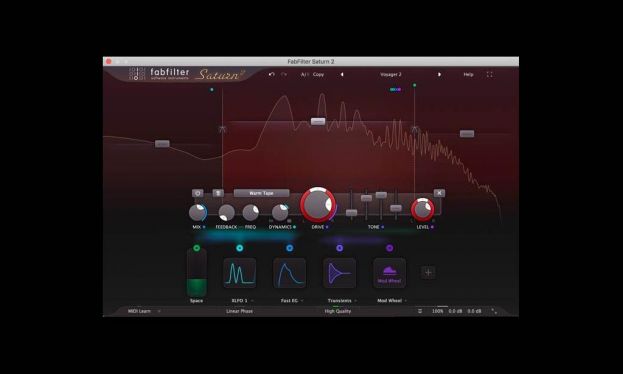The image size is (623, 374).
Task: Select the Fast EG envelope display
Action: (290, 273)
